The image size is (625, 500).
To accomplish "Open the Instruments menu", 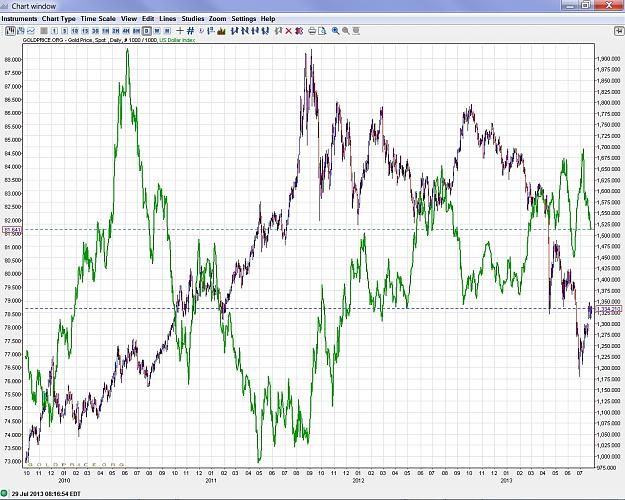I will pyautogui.click(x=19, y=19).
